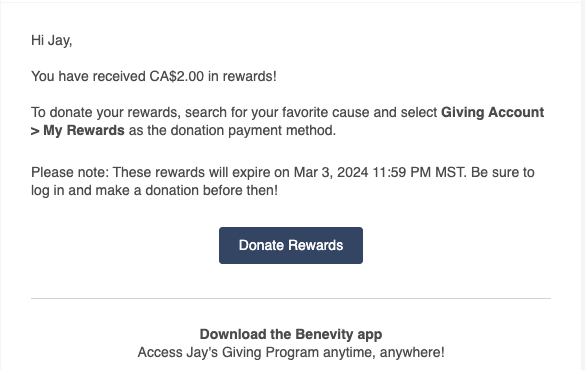Click the 'Access Jay's Giving Program' line
585x370 pixels.
[x=228, y=352]
